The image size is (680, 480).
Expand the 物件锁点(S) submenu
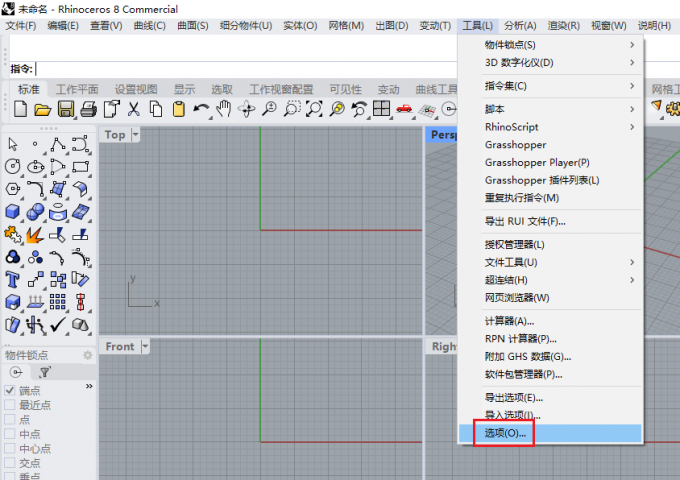coord(550,45)
